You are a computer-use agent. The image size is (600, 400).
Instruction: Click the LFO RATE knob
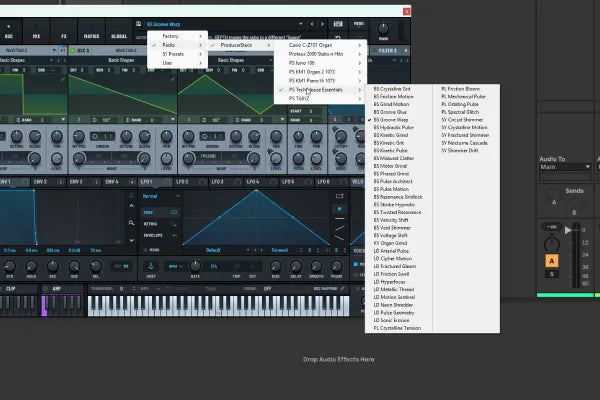point(195,265)
